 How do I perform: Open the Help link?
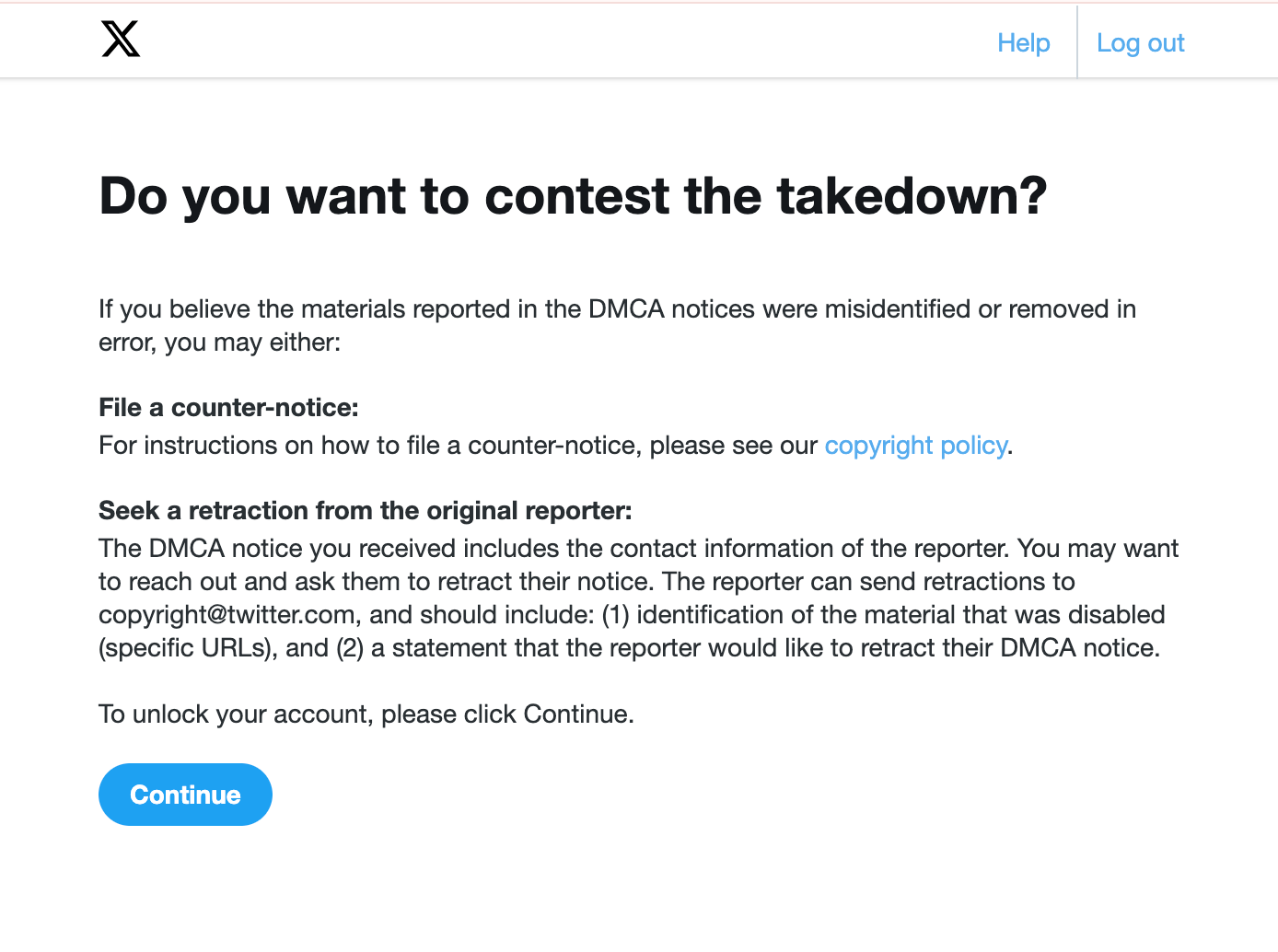[1023, 43]
